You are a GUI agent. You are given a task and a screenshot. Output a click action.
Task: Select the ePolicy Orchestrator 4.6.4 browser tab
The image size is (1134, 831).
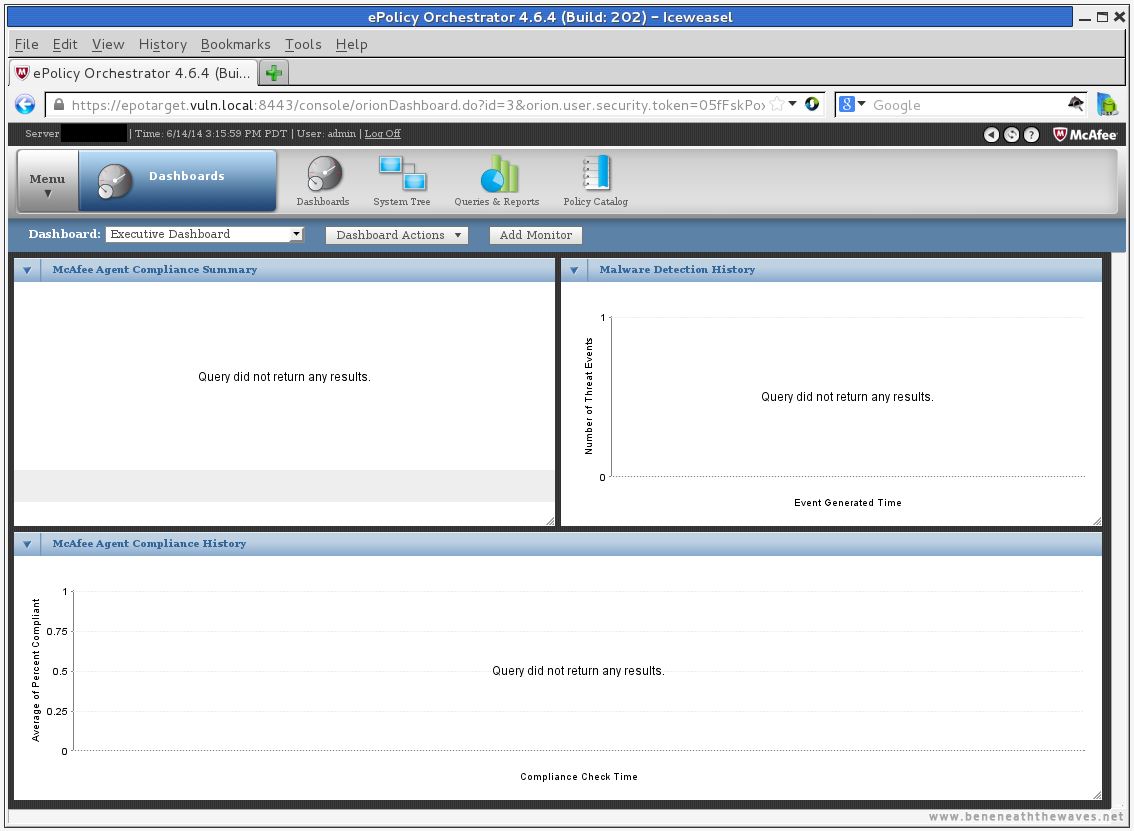pos(133,73)
